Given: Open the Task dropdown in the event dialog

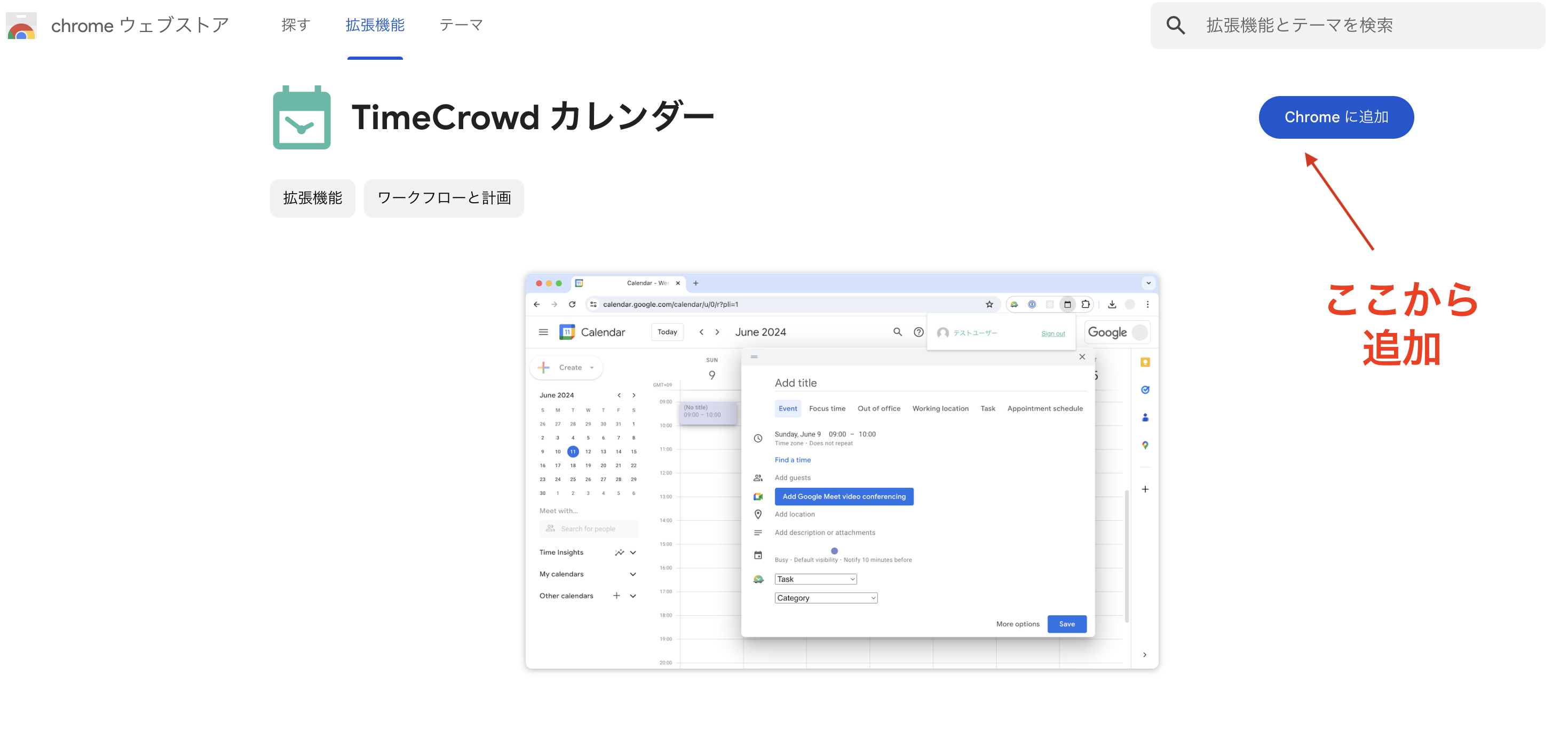Looking at the screenshot, I should coord(815,578).
